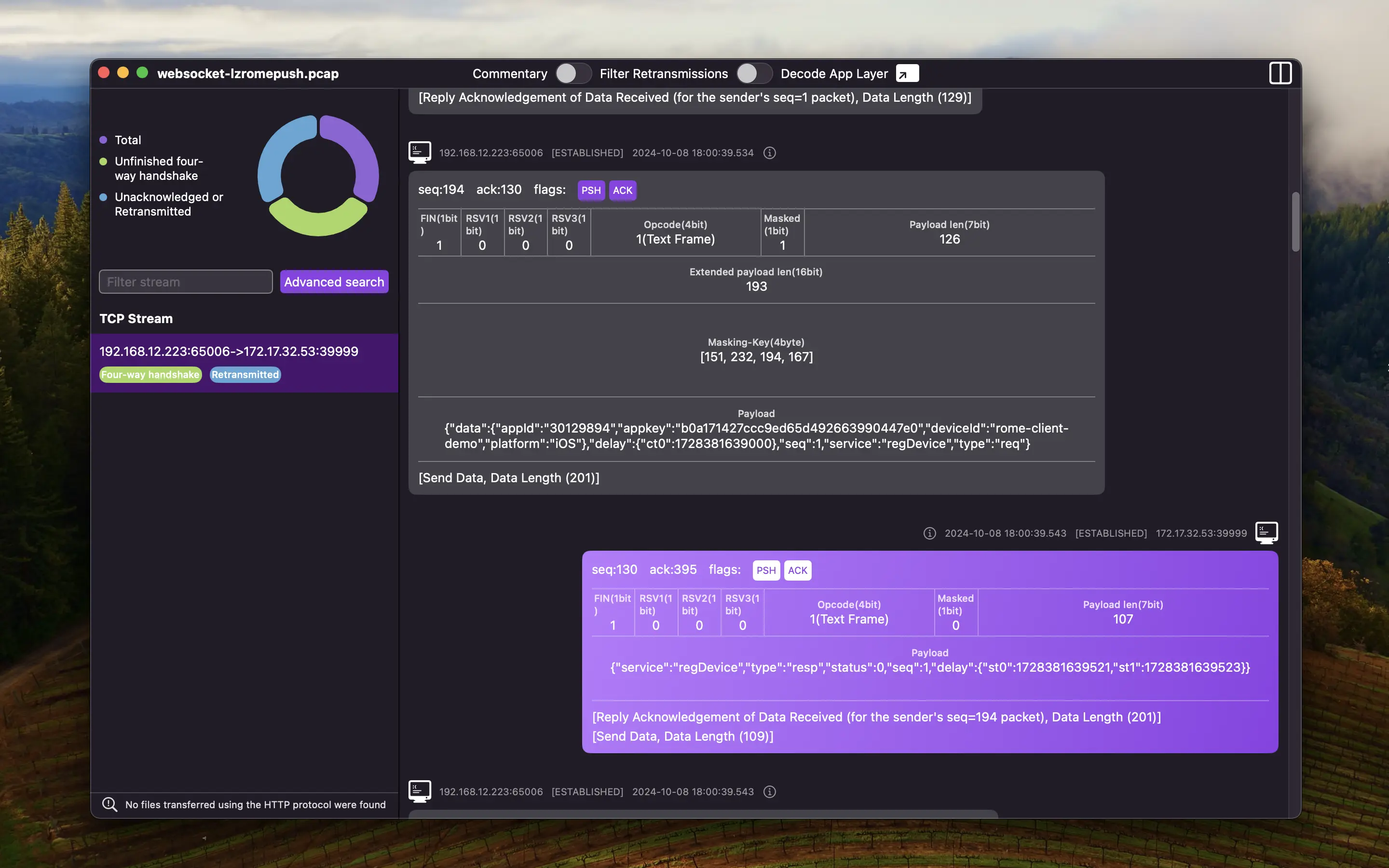Screen dimensions: 1389x868
Task: Click the PSH flag on seq:194 packet
Action: click(591, 190)
